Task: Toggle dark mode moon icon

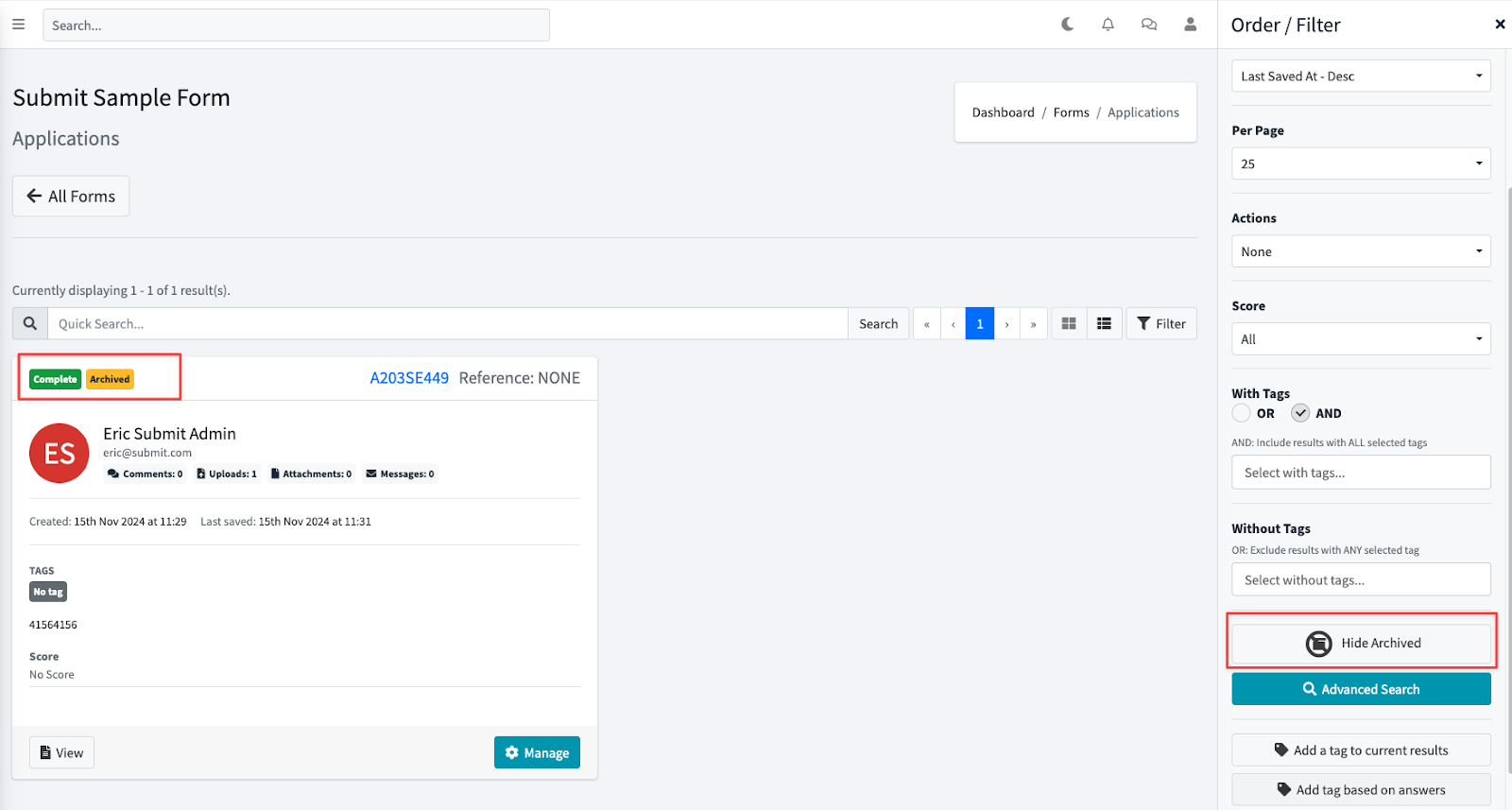Action: [x=1067, y=25]
